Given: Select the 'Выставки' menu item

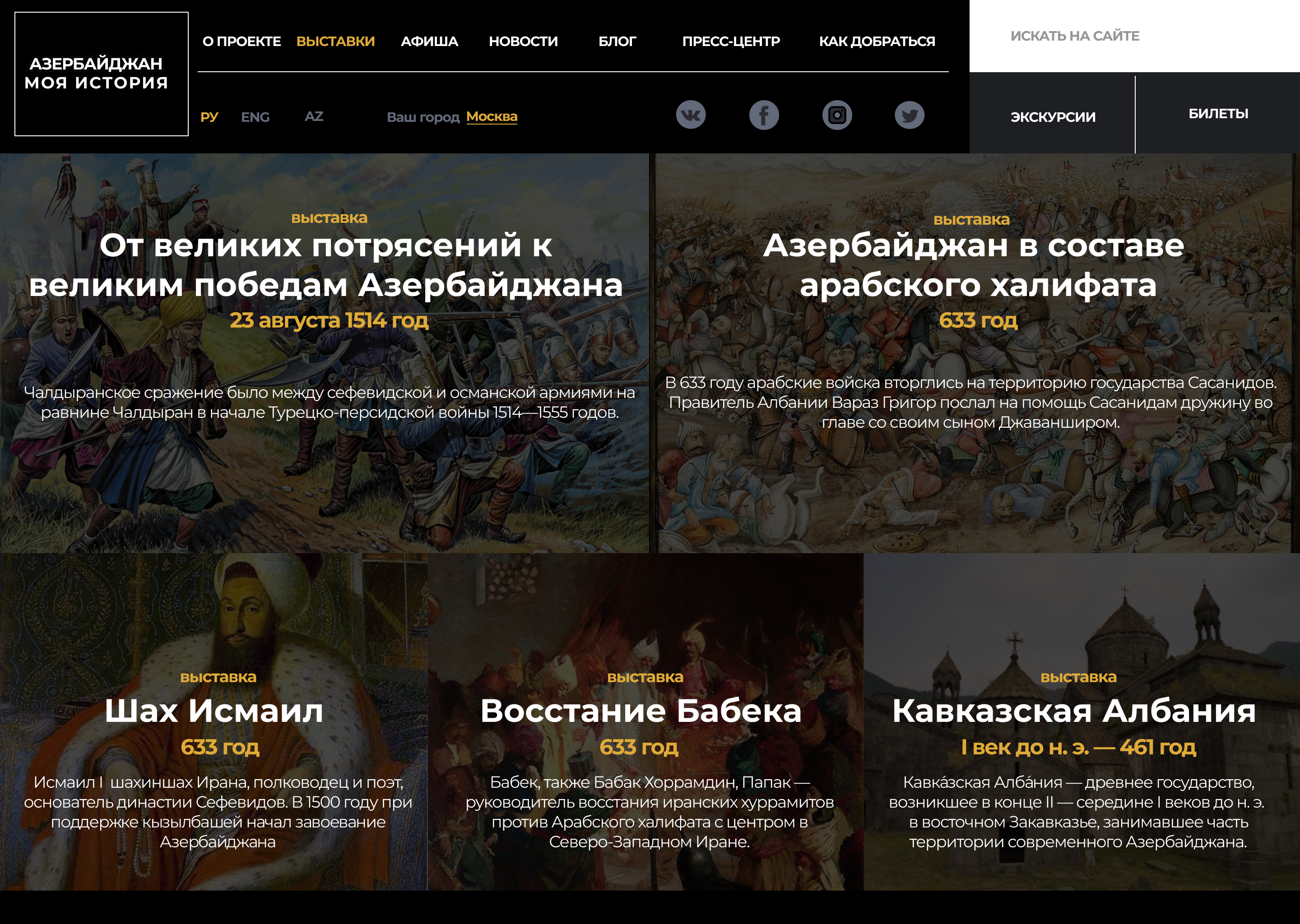Looking at the screenshot, I should click(x=336, y=42).
